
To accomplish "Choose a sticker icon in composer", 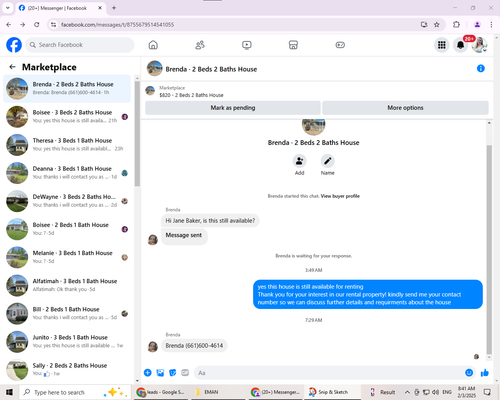I will click(x=173, y=373).
